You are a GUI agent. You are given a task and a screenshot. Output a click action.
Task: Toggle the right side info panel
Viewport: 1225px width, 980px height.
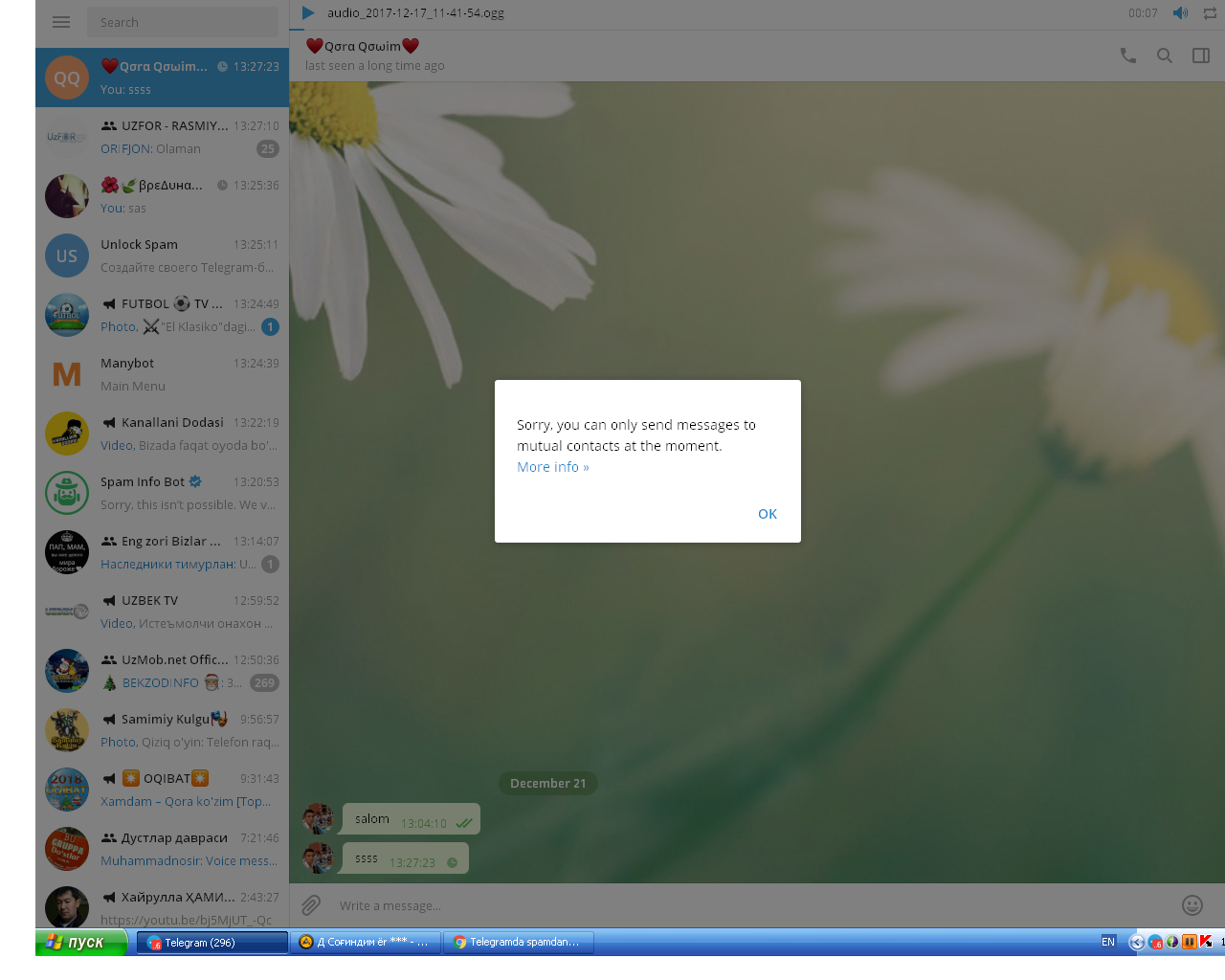click(1201, 56)
